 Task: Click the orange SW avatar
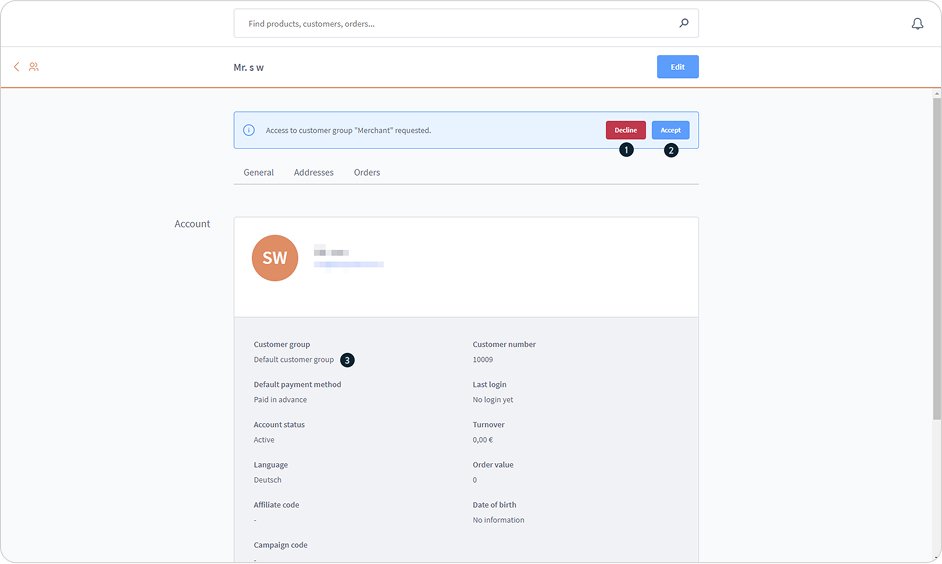point(275,258)
